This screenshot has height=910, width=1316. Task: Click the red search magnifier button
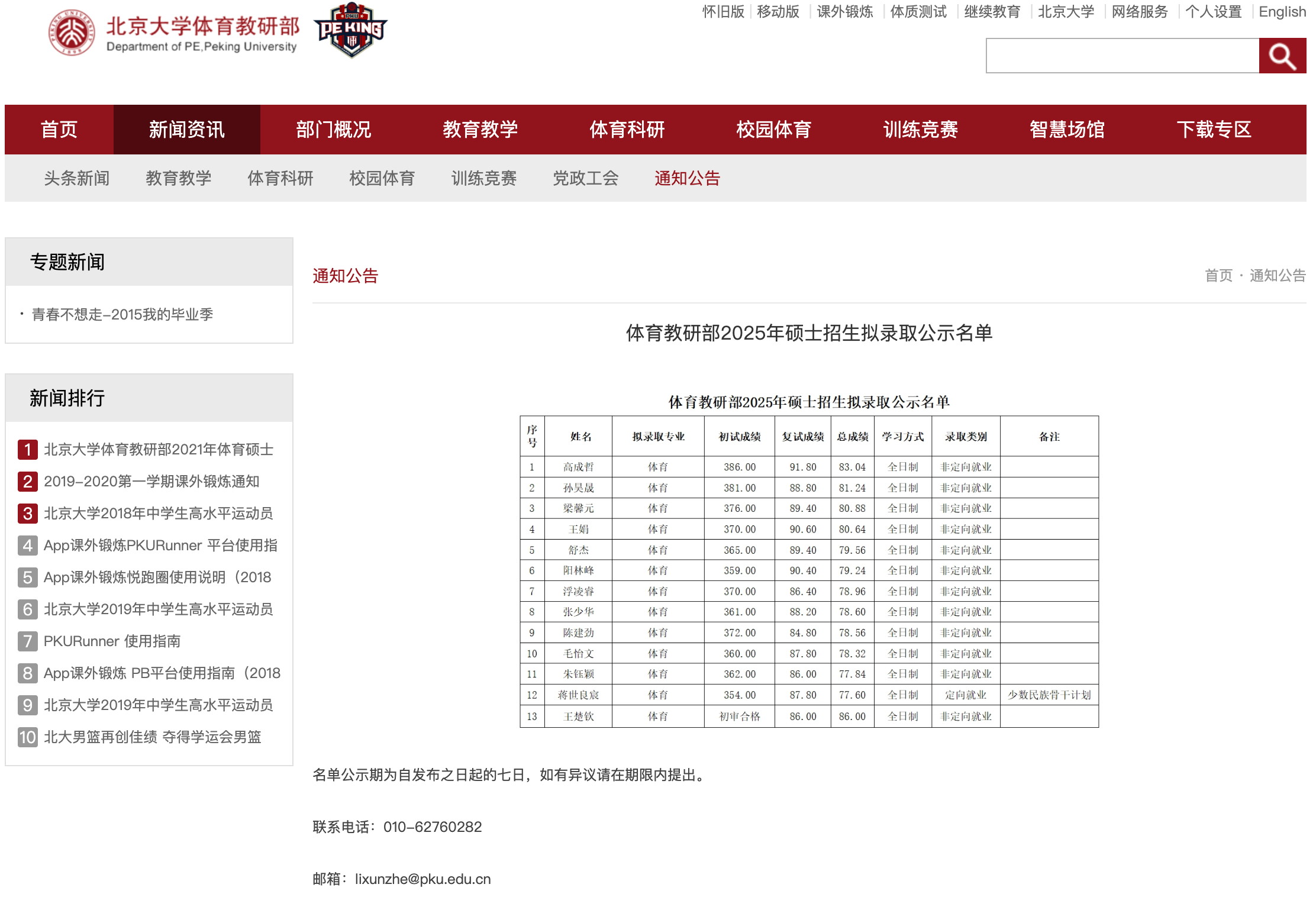[1282, 56]
